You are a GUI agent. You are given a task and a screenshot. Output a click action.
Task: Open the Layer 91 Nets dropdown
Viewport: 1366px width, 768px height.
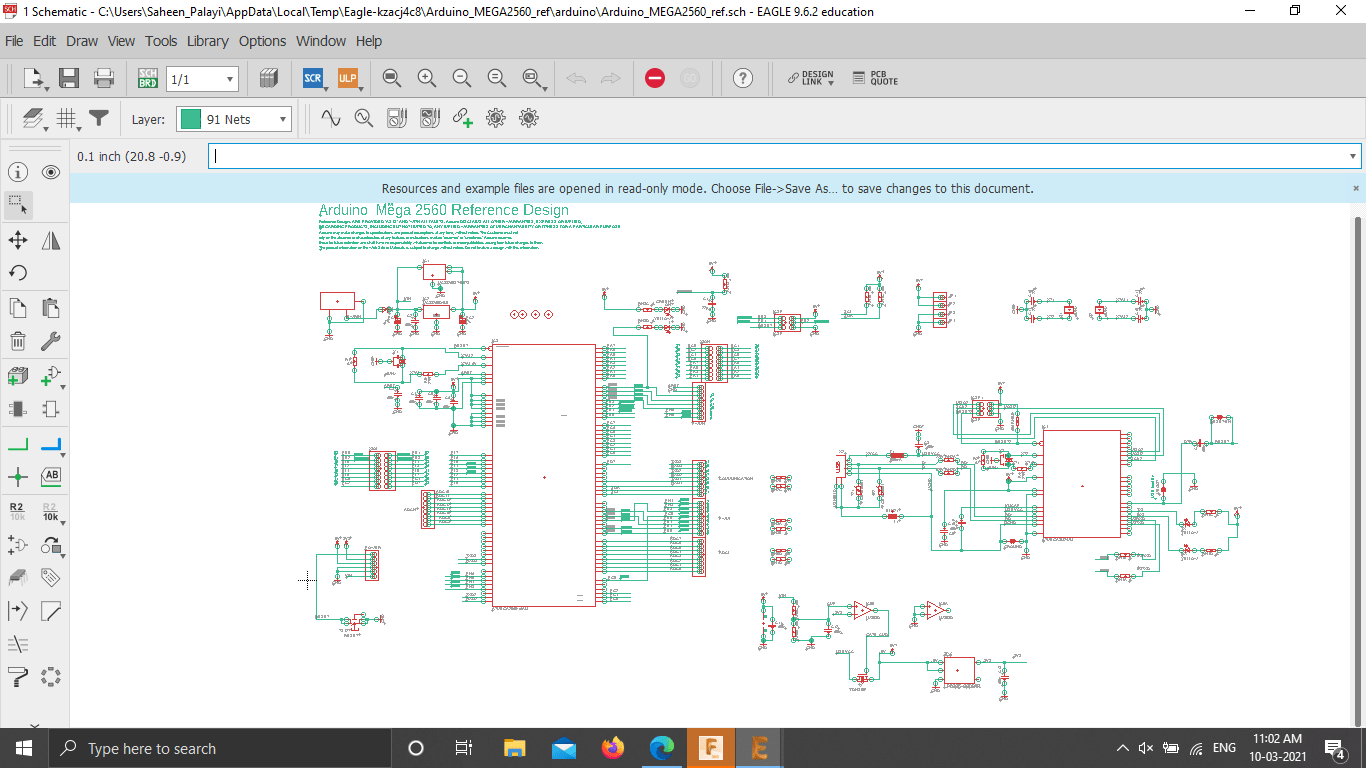234,119
